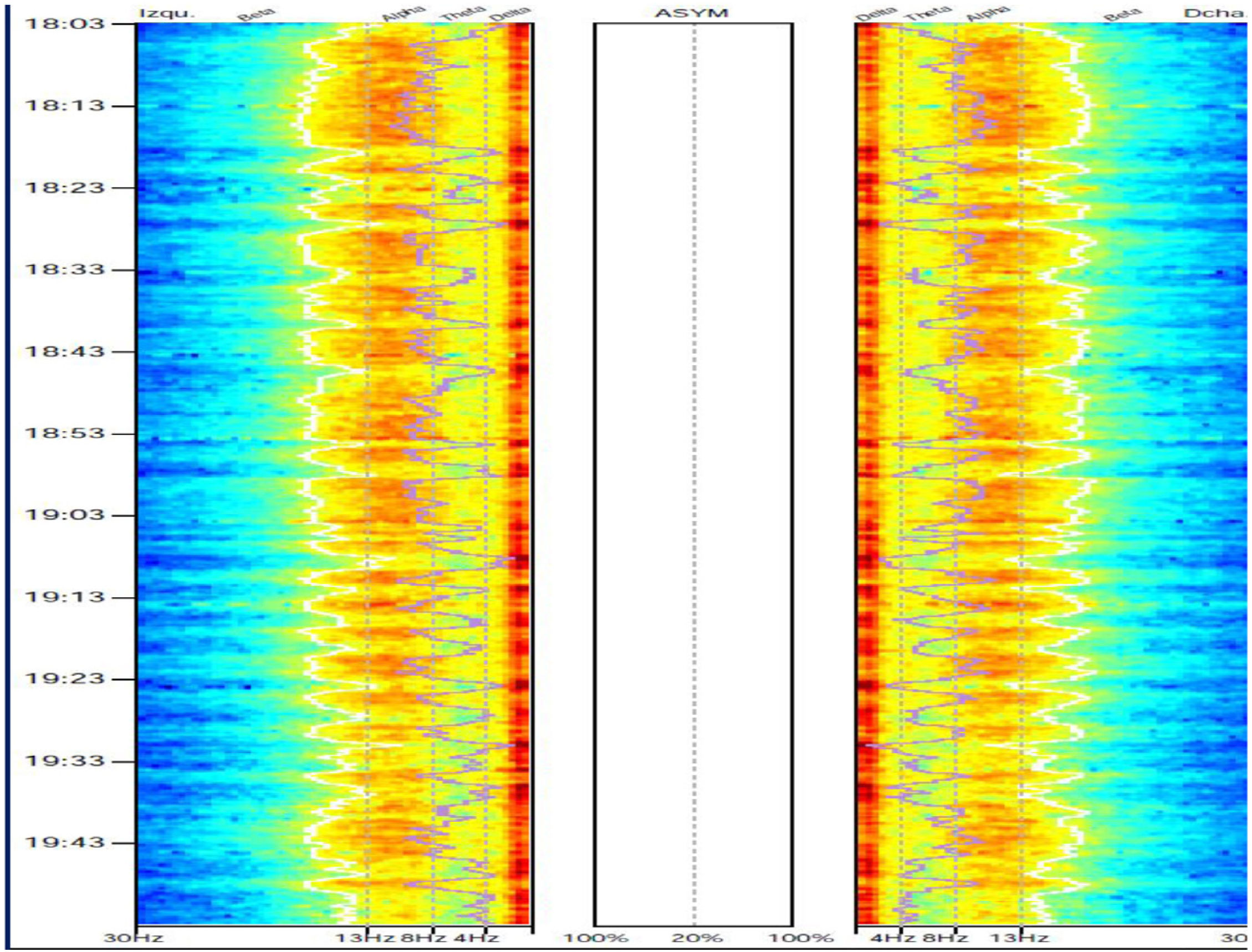Click the left spectrogram 30Hz axis label
Image resolution: width=1252 pixels, height=952 pixels.
click(134, 938)
